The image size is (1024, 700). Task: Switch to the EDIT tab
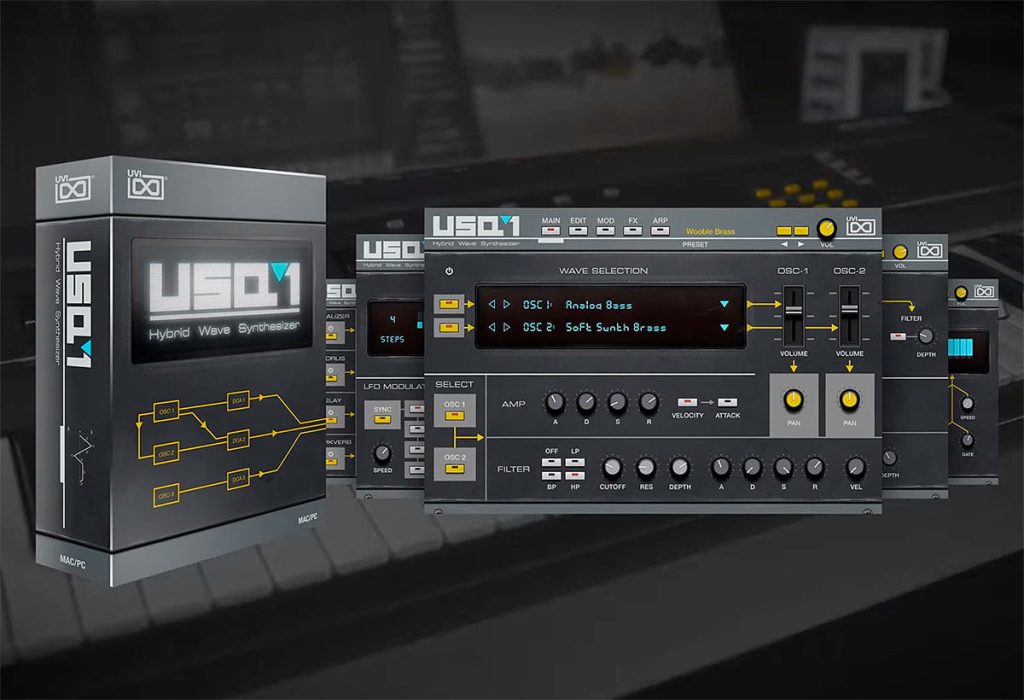click(x=578, y=226)
